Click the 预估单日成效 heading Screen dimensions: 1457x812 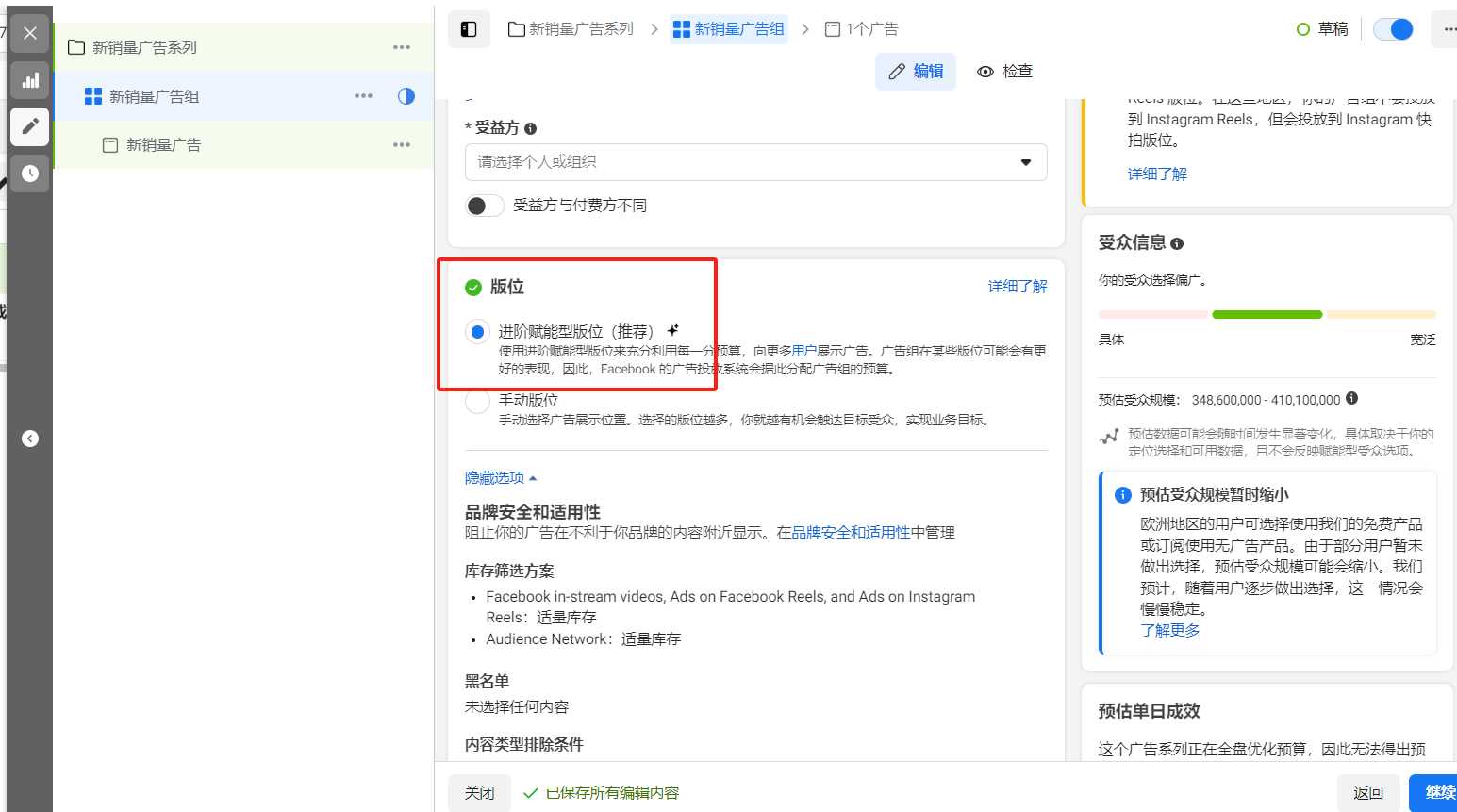coord(1149,711)
